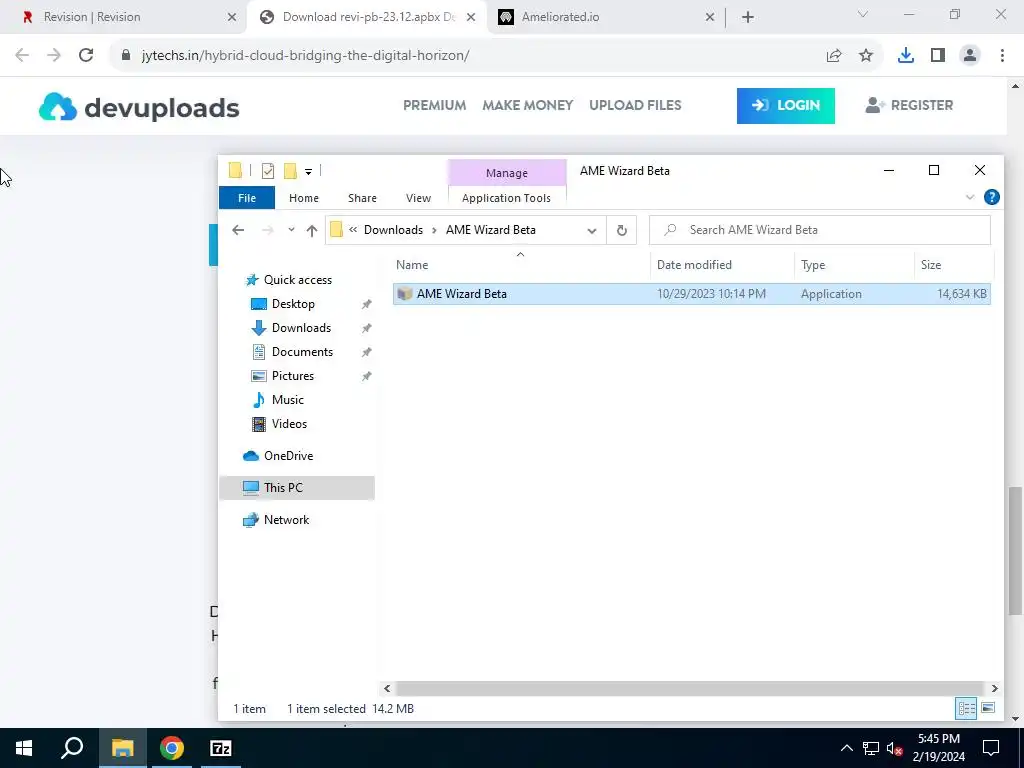Open the UPLOAD FILES link

(635, 105)
